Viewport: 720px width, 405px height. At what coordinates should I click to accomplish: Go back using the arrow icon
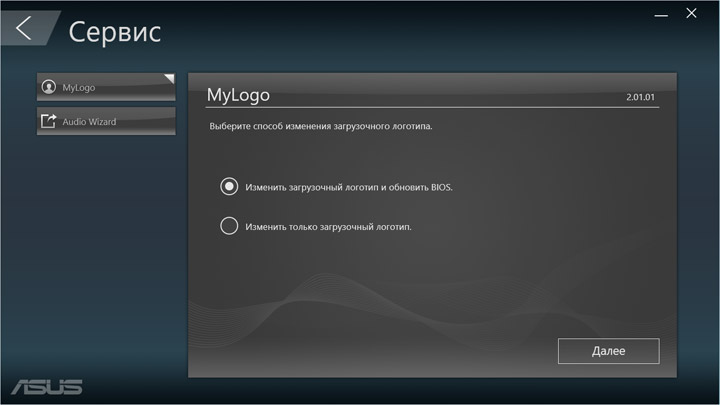coord(24,28)
